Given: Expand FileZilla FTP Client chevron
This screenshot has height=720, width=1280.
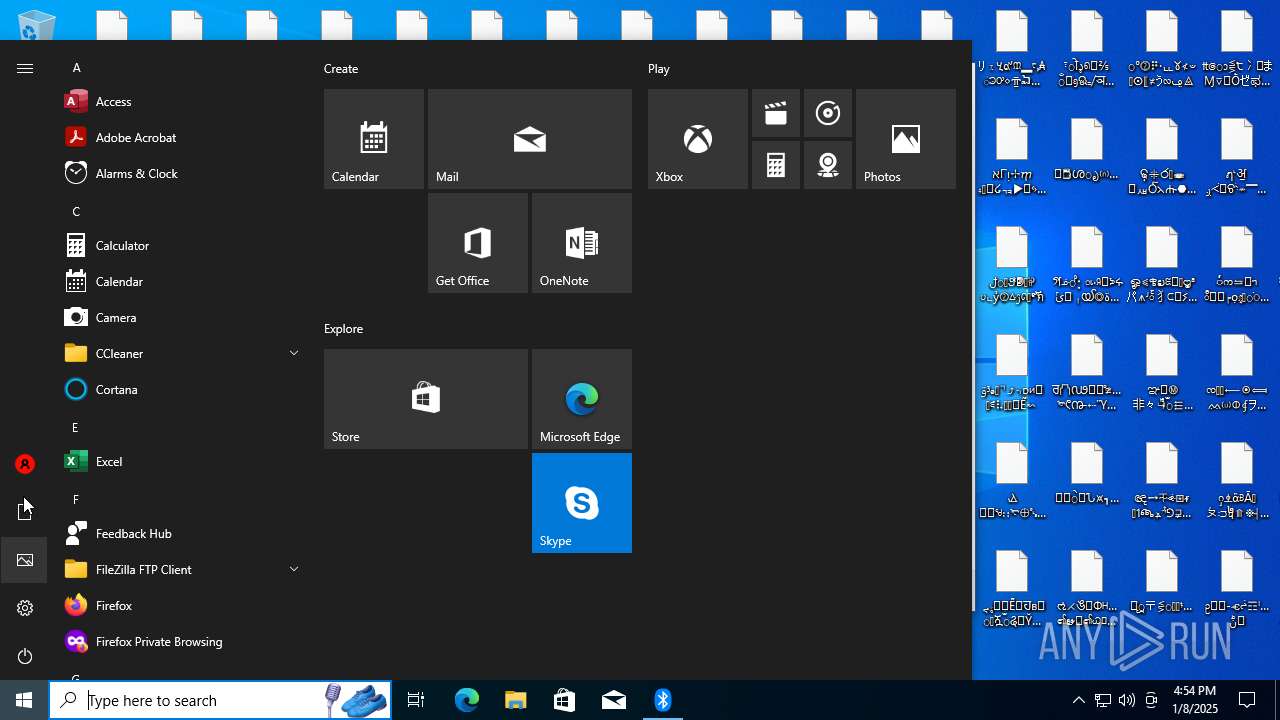Looking at the screenshot, I should pyautogui.click(x=294, y=569).
